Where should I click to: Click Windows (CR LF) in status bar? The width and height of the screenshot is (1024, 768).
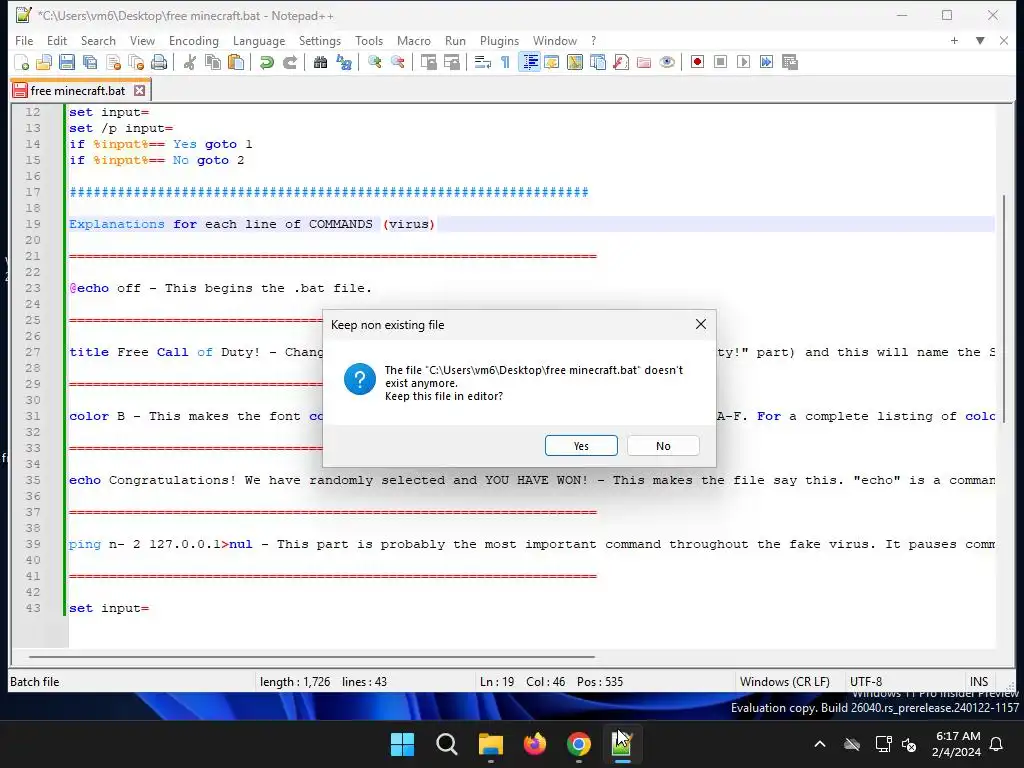[x=784, y=682]
